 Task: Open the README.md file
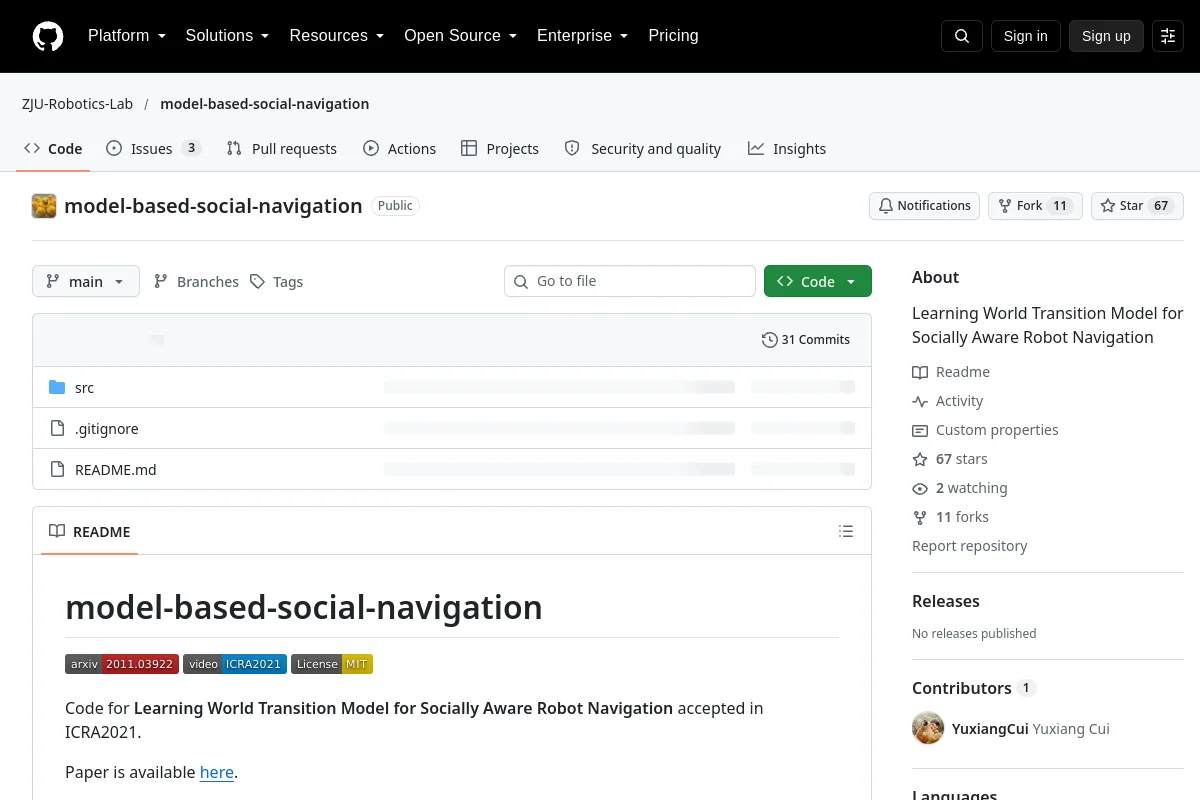click(x=116, y=470)
